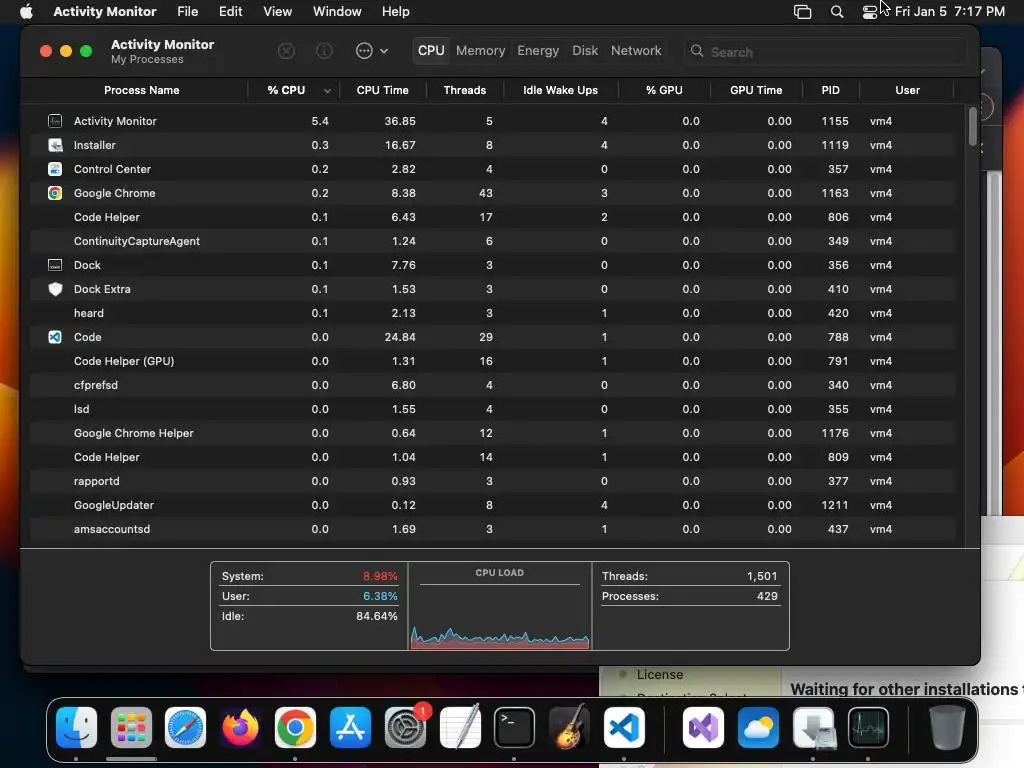Screen dimensions: 1024x768
Task: Switch to the Energy tab
Action: coord(538,51)
